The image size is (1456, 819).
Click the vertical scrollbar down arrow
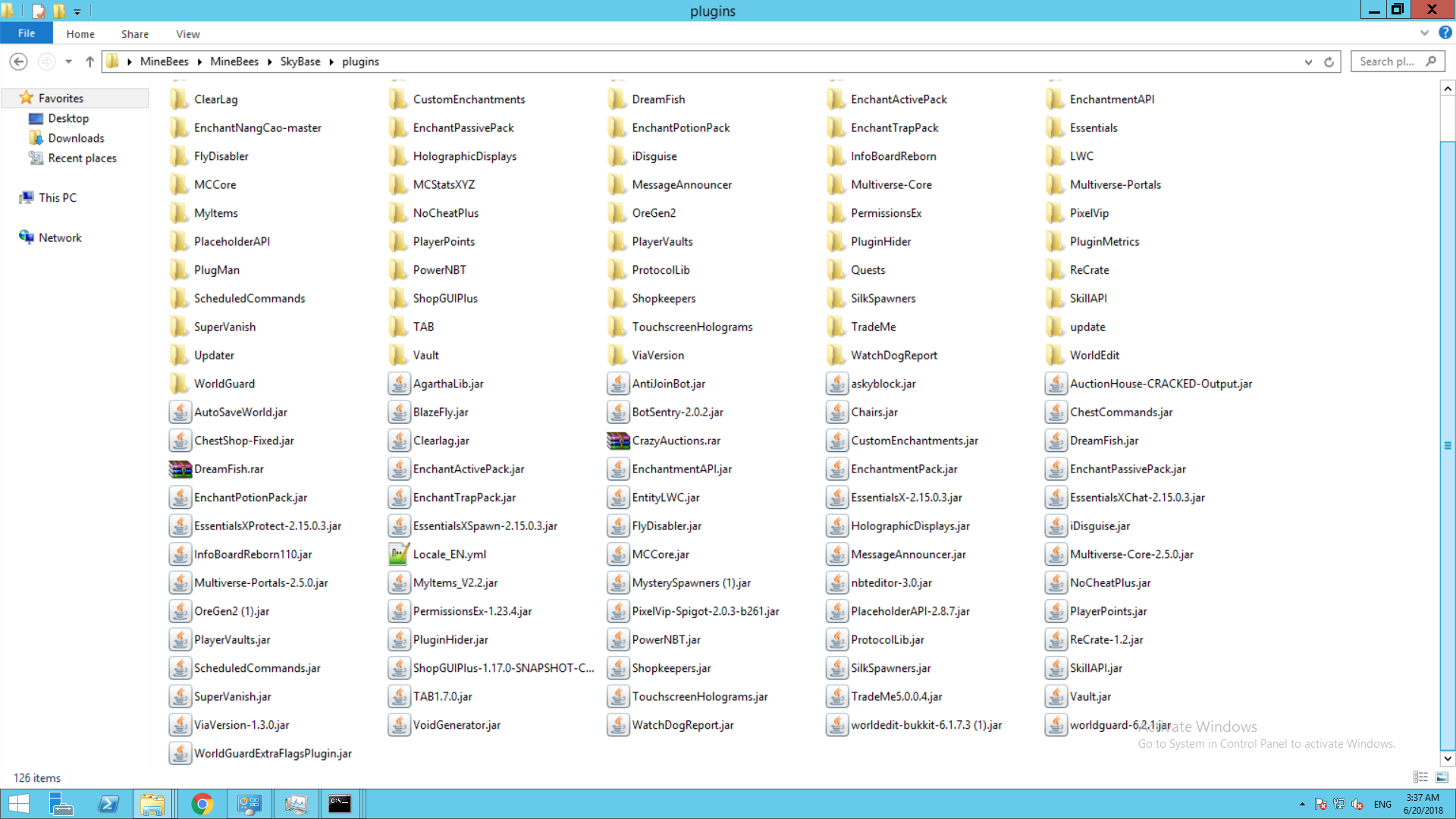click(x=1447, y=758)
